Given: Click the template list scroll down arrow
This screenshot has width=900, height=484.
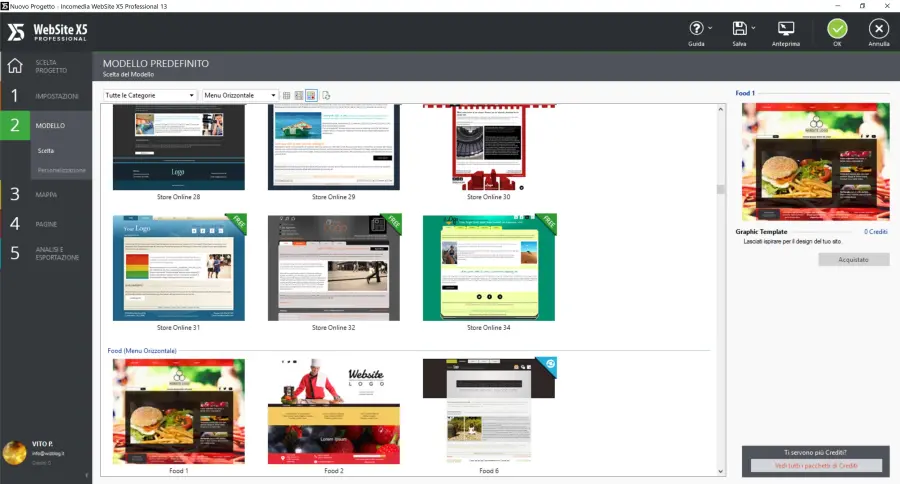Looking at the screenshot, I should click(x=720, y=471).
